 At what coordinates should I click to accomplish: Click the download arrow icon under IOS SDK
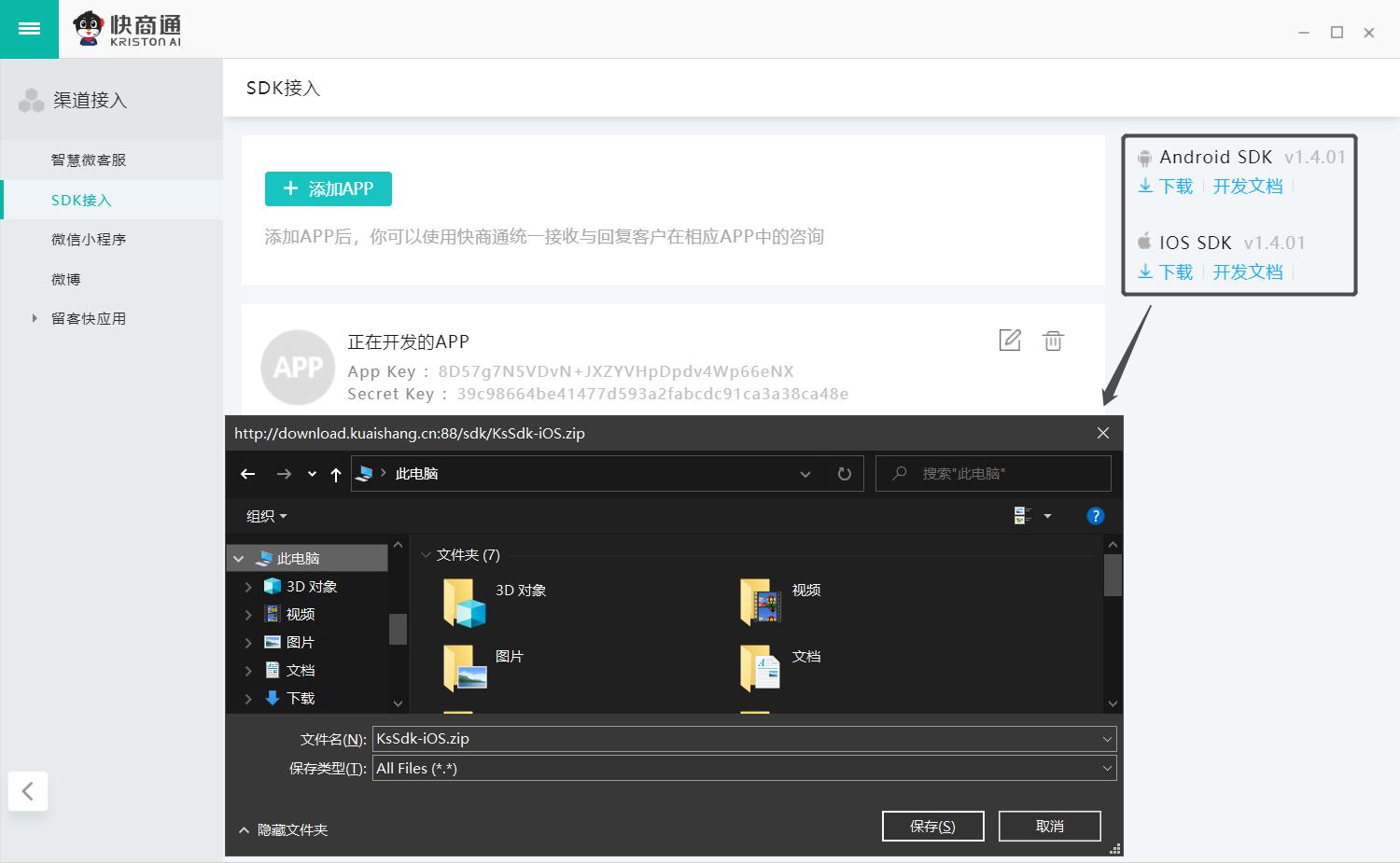click(1146, 271)
